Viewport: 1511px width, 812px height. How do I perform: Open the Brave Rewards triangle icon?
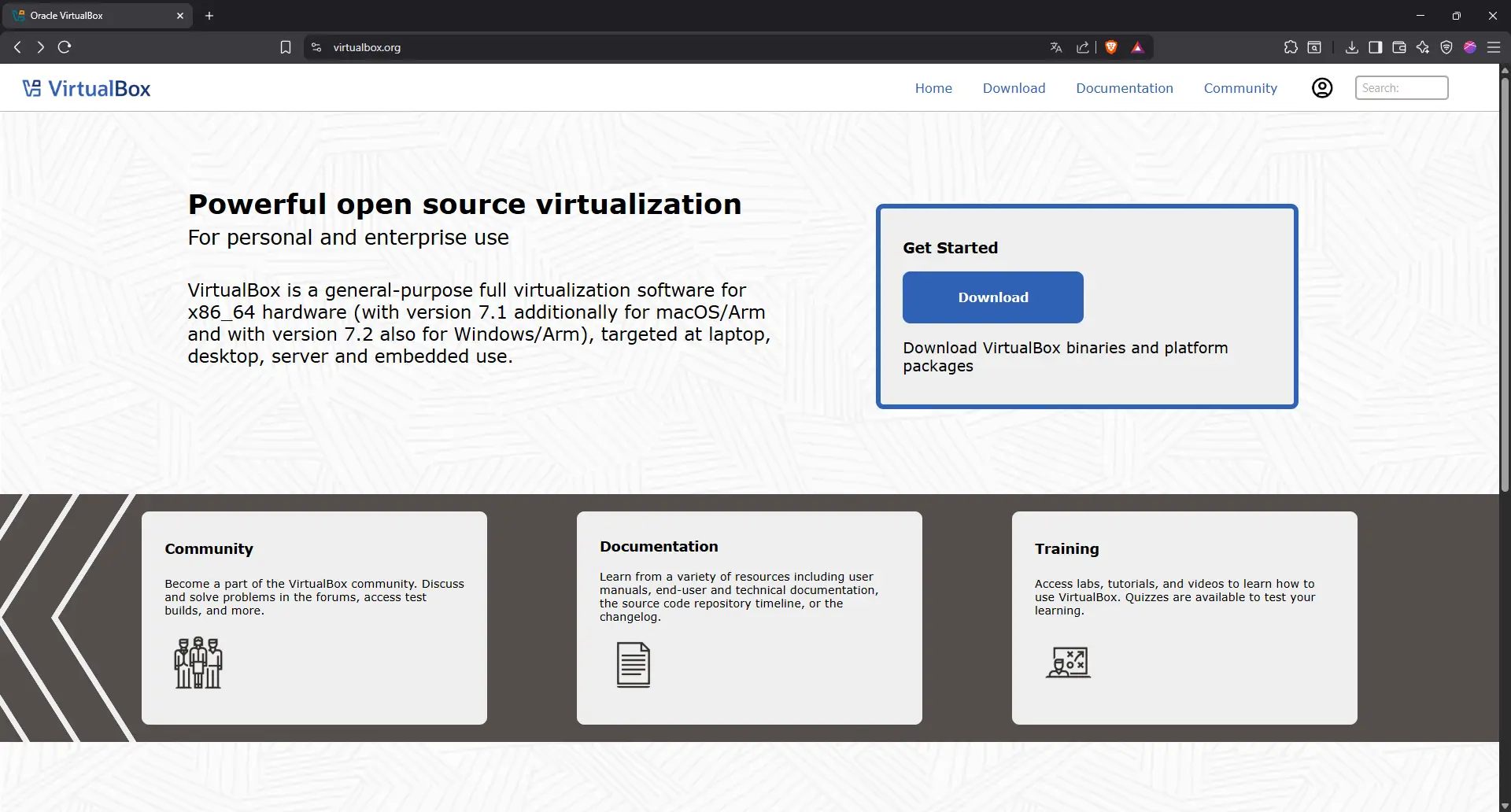click(1137, 47)
